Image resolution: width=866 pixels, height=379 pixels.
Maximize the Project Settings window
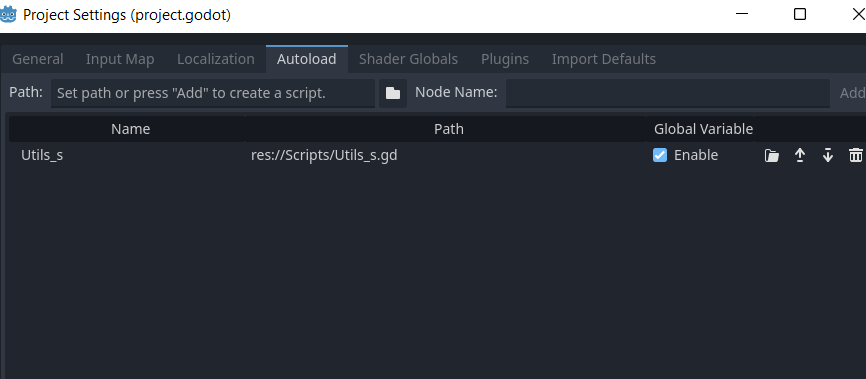point(800,14)
